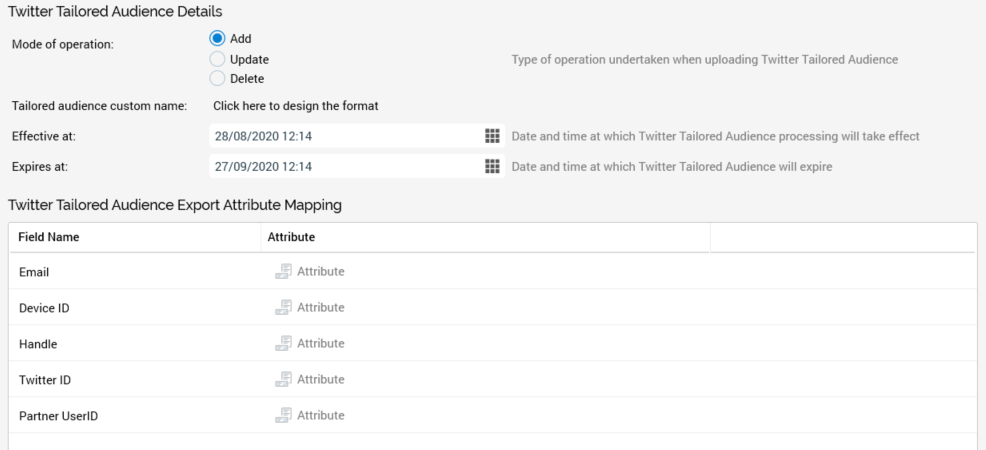Click 'Click here to design the format'
The width and height of the screenshot is (986, 450).
tap(296, 106)
